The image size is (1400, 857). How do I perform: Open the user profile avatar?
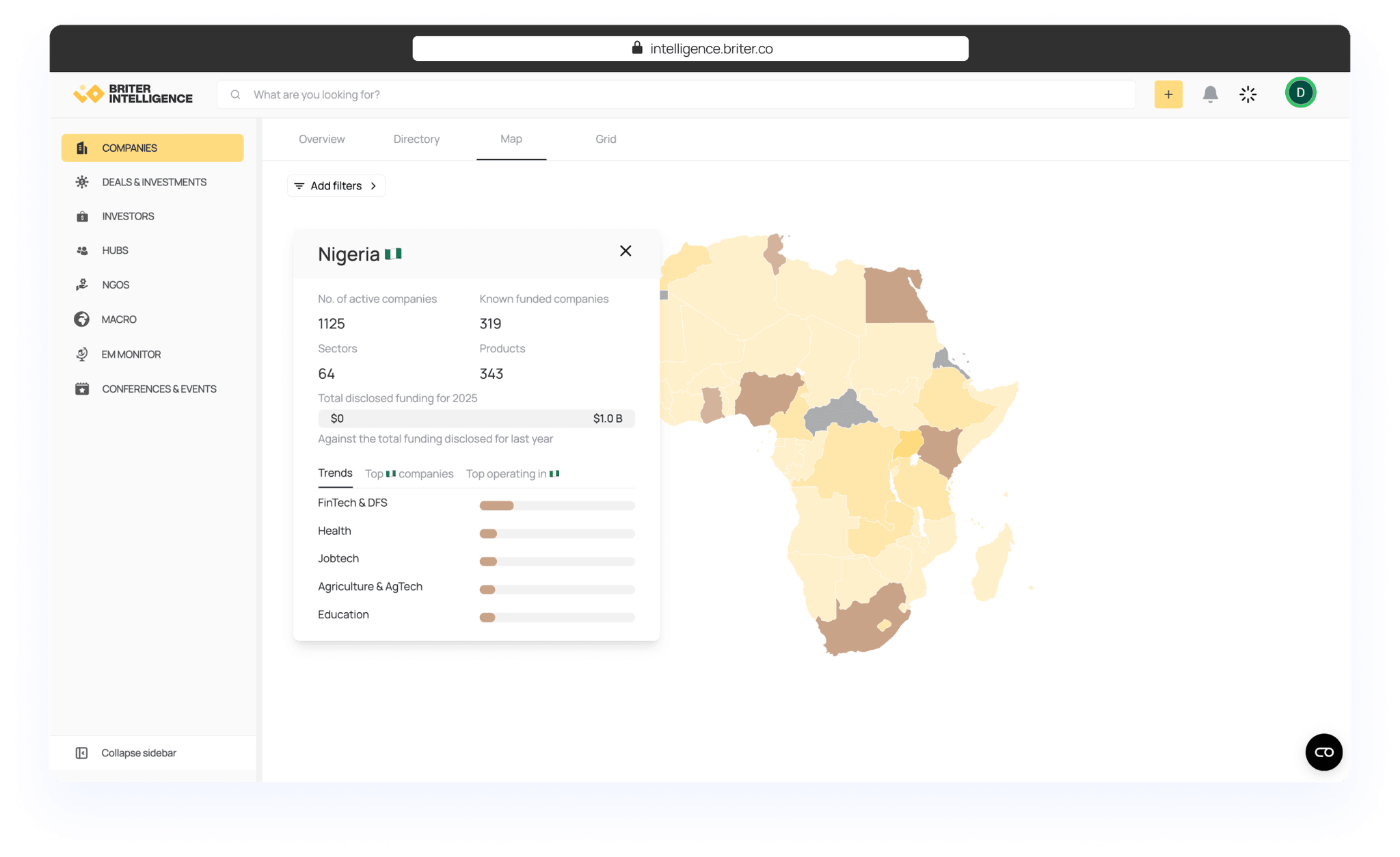coord(1300,93)
